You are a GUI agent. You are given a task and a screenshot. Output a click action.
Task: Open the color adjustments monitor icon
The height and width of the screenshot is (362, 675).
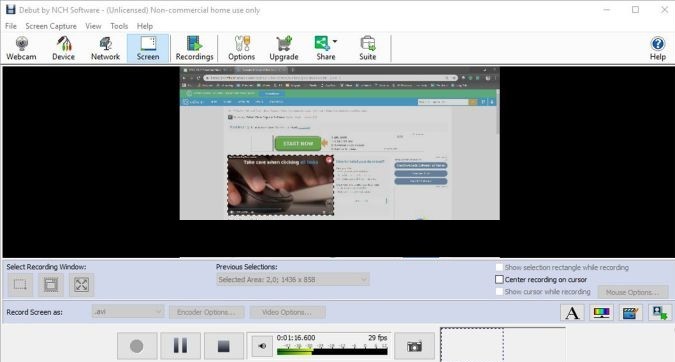[x=601, y=312]
